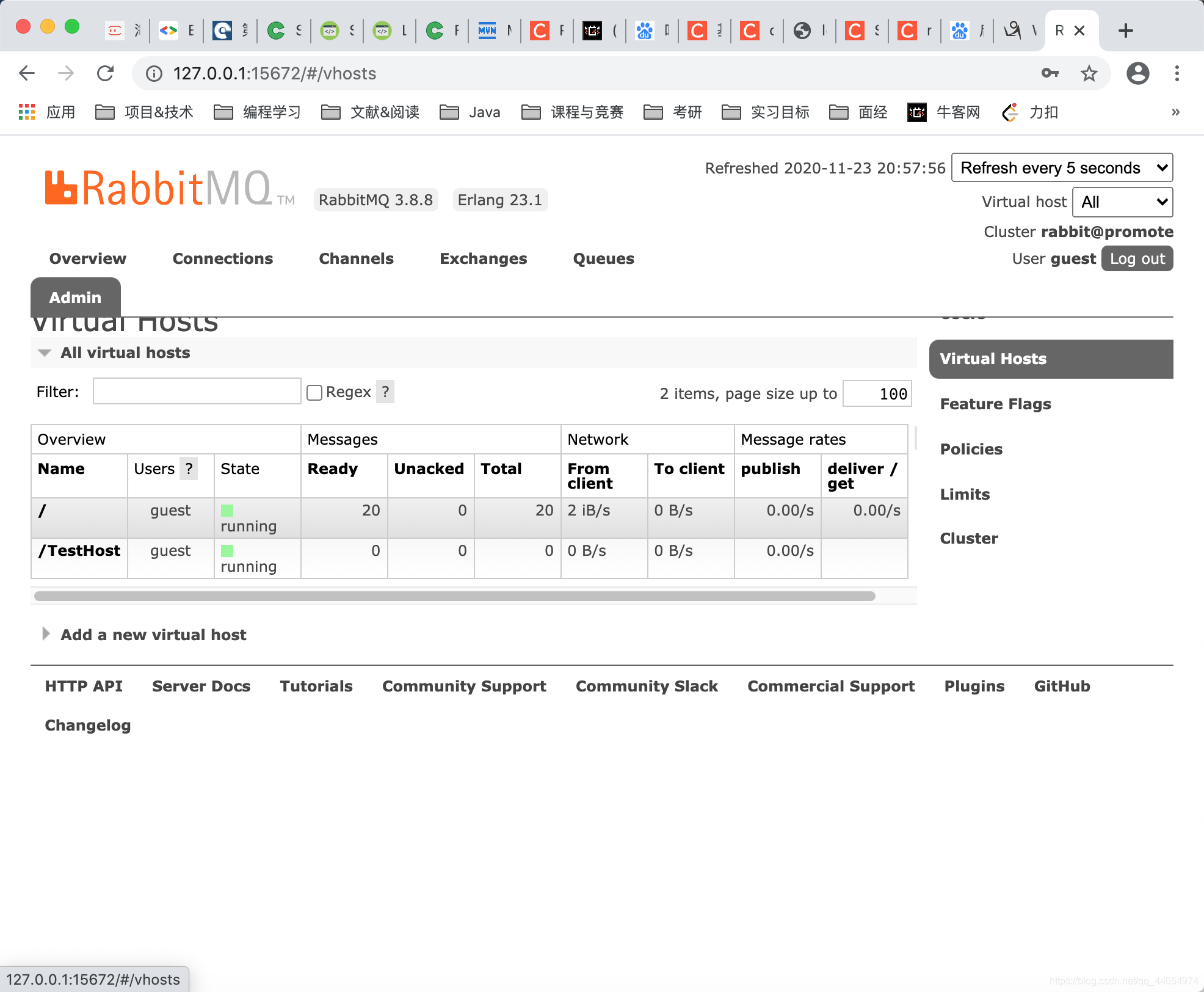Click the RabbitMQ logo

170,188
